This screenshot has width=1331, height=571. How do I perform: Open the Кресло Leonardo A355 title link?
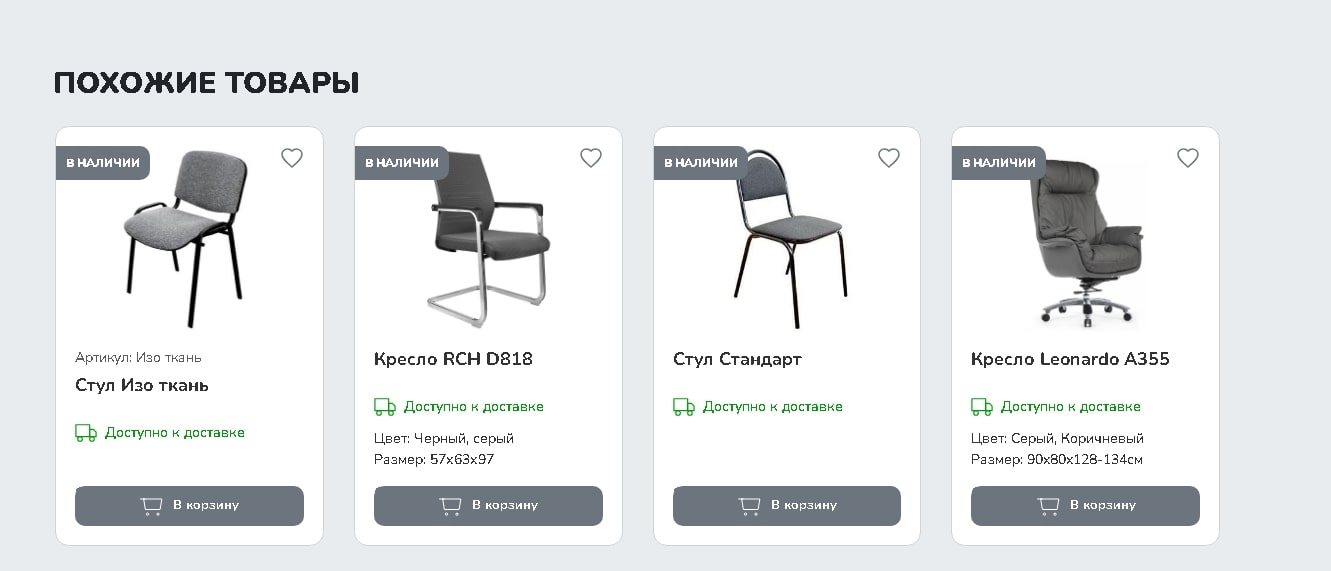(1070, 359)
